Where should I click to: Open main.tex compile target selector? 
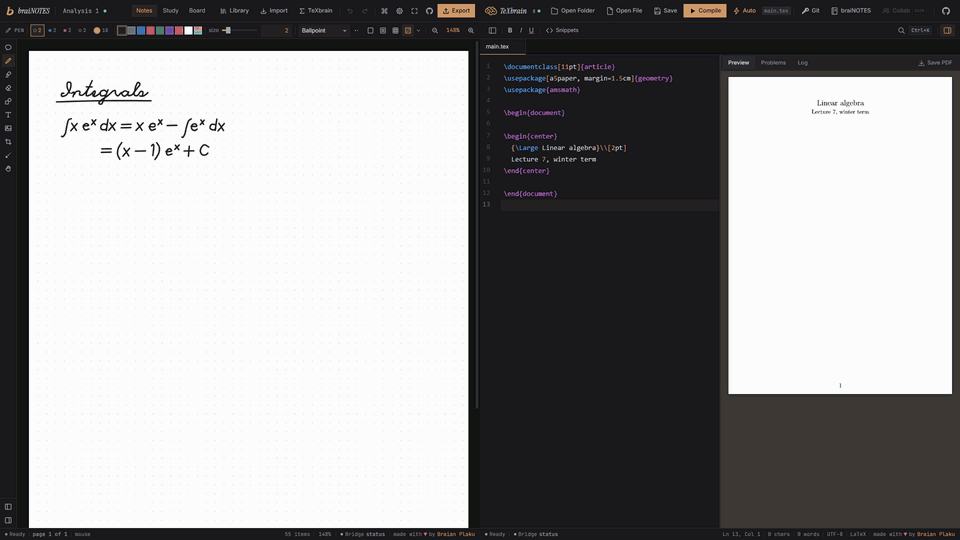click(x=776, y=11)
